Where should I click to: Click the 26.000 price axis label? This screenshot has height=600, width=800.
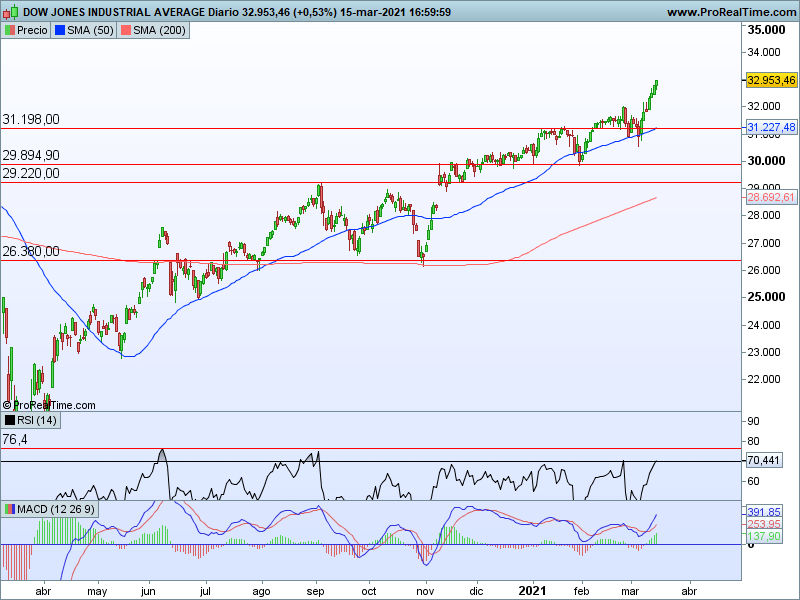coord(764,270)
